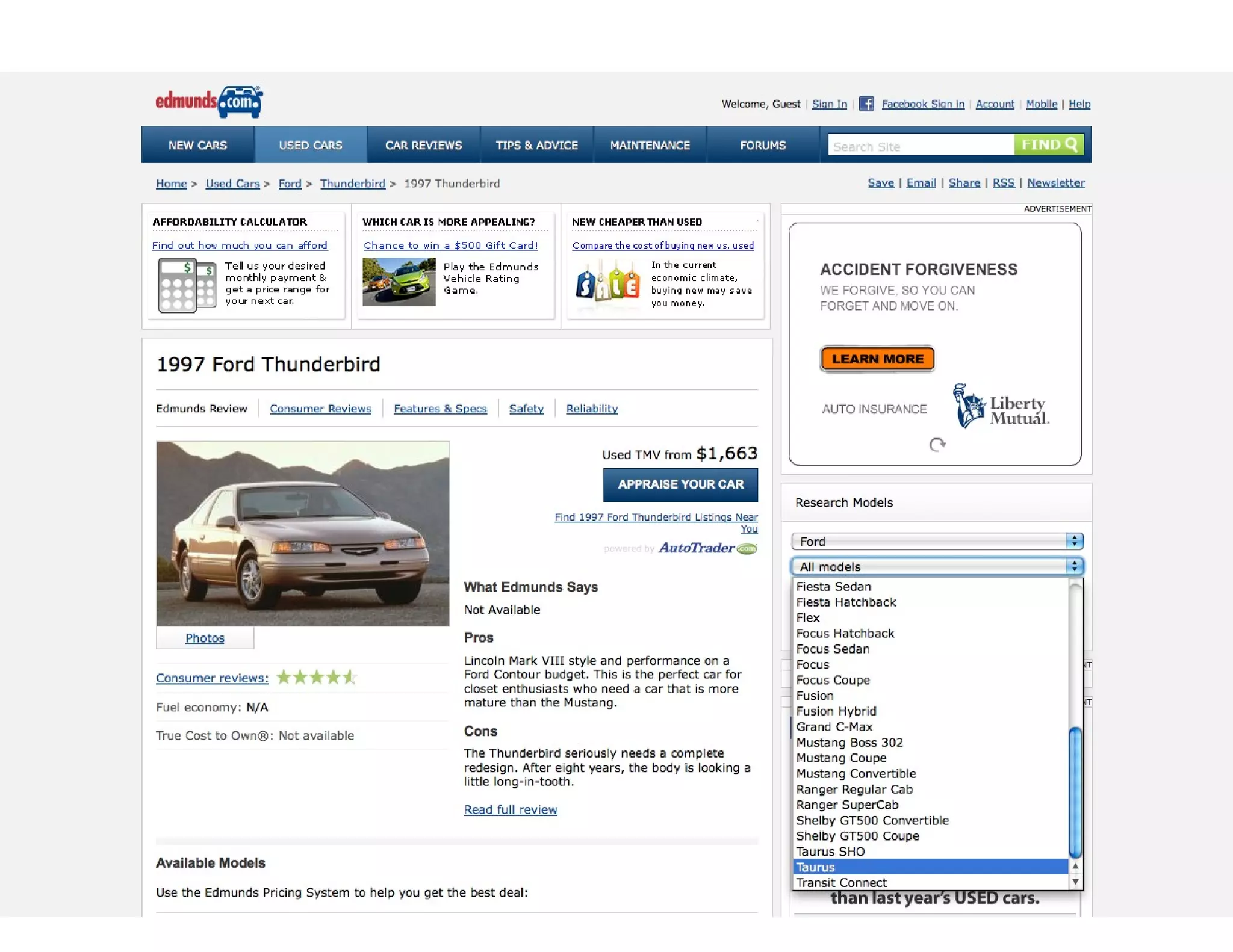Open the Maintenance menu
This screenshot has width=1233, height=952.
point(650,145)
